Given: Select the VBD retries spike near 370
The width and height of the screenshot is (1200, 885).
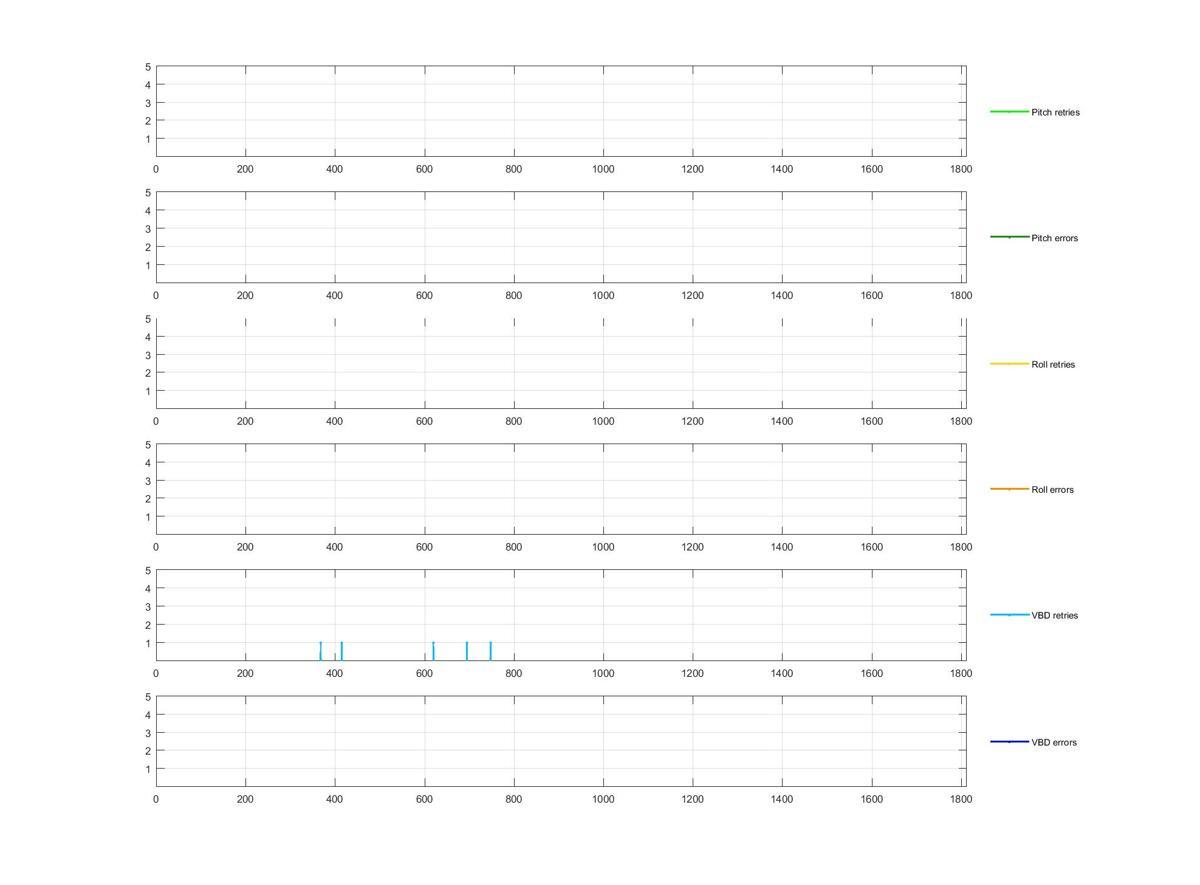Looking at the screenshot, I should tap(321, 651).
